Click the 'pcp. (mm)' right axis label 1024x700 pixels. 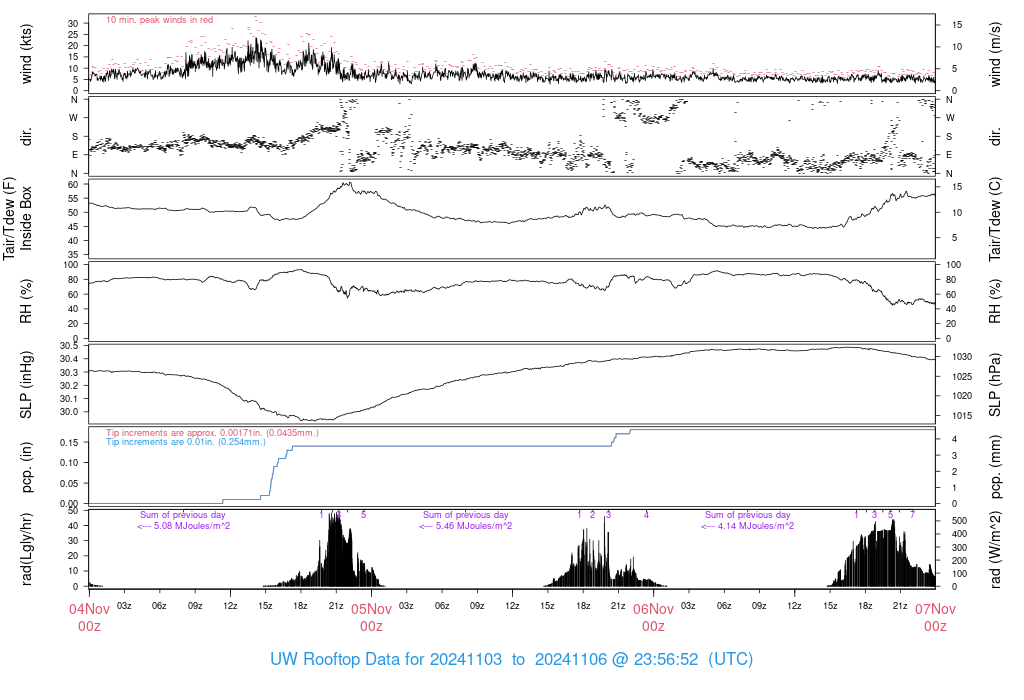coord(996,466)
